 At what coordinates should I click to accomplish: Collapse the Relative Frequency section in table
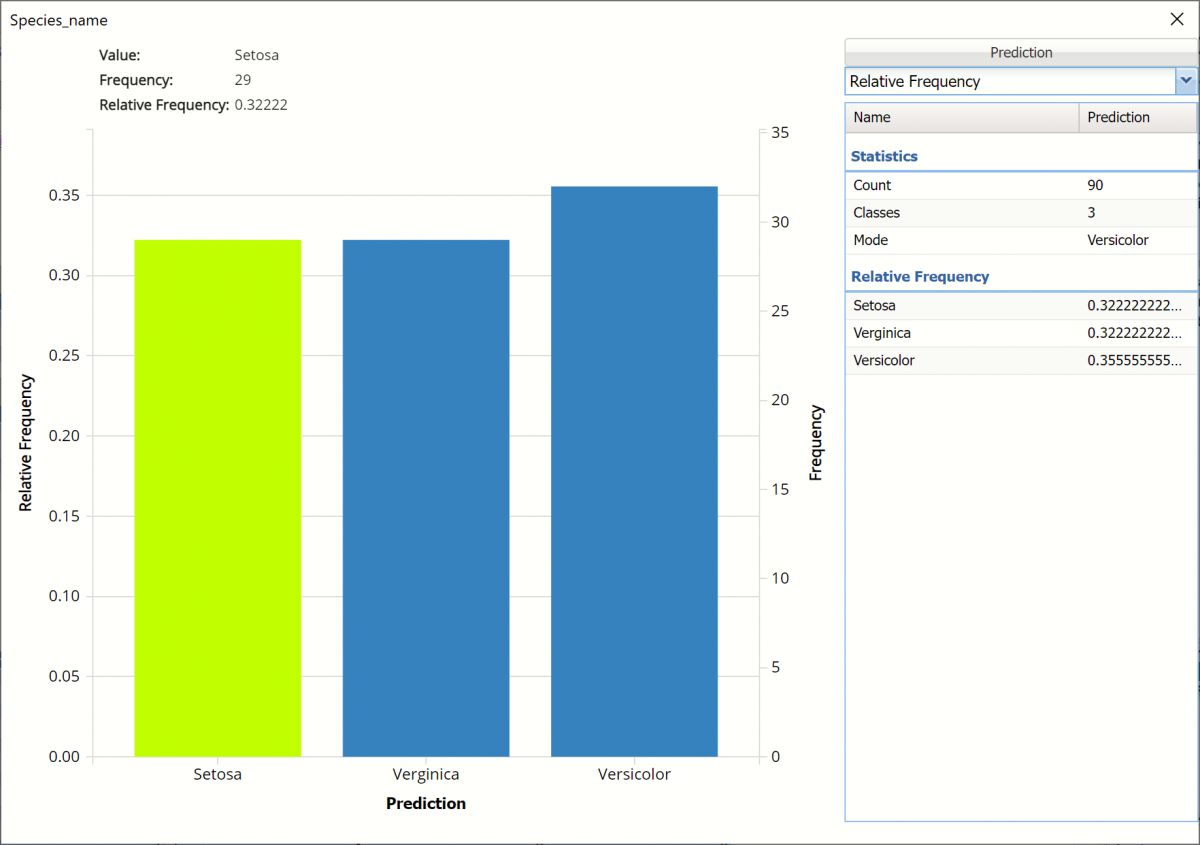[x=919, y=276]
